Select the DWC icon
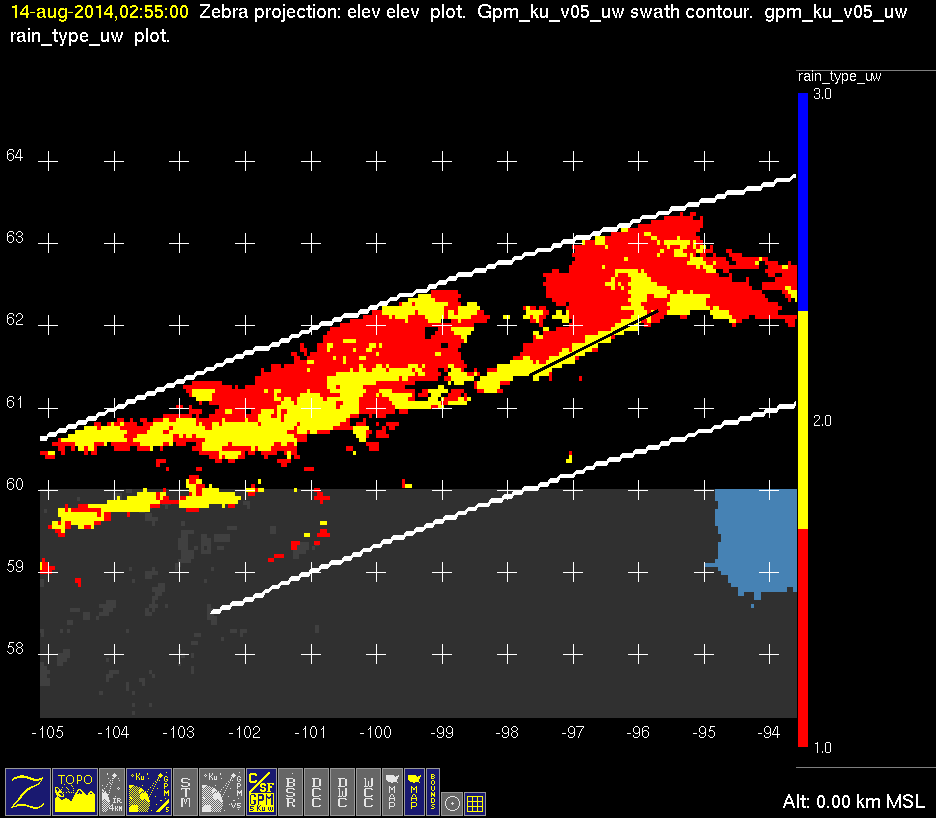Viewport: 936px width, 818px height. coord(343,791)
